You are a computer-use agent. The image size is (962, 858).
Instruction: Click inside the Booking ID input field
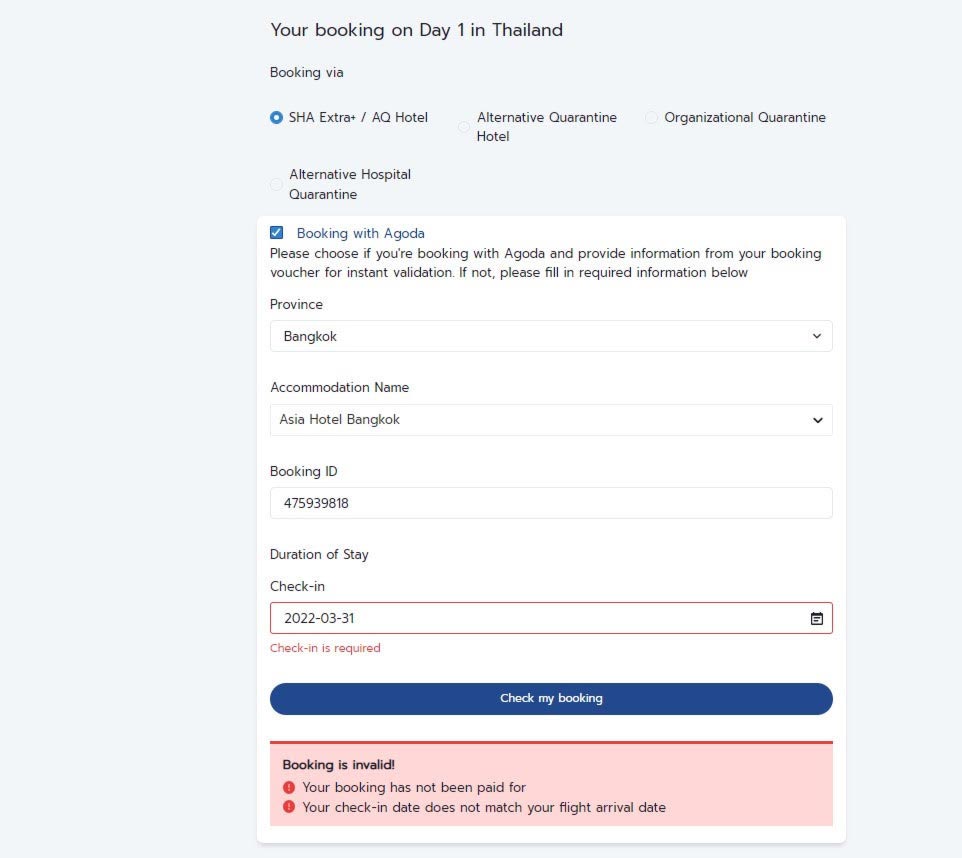point(550,503)
